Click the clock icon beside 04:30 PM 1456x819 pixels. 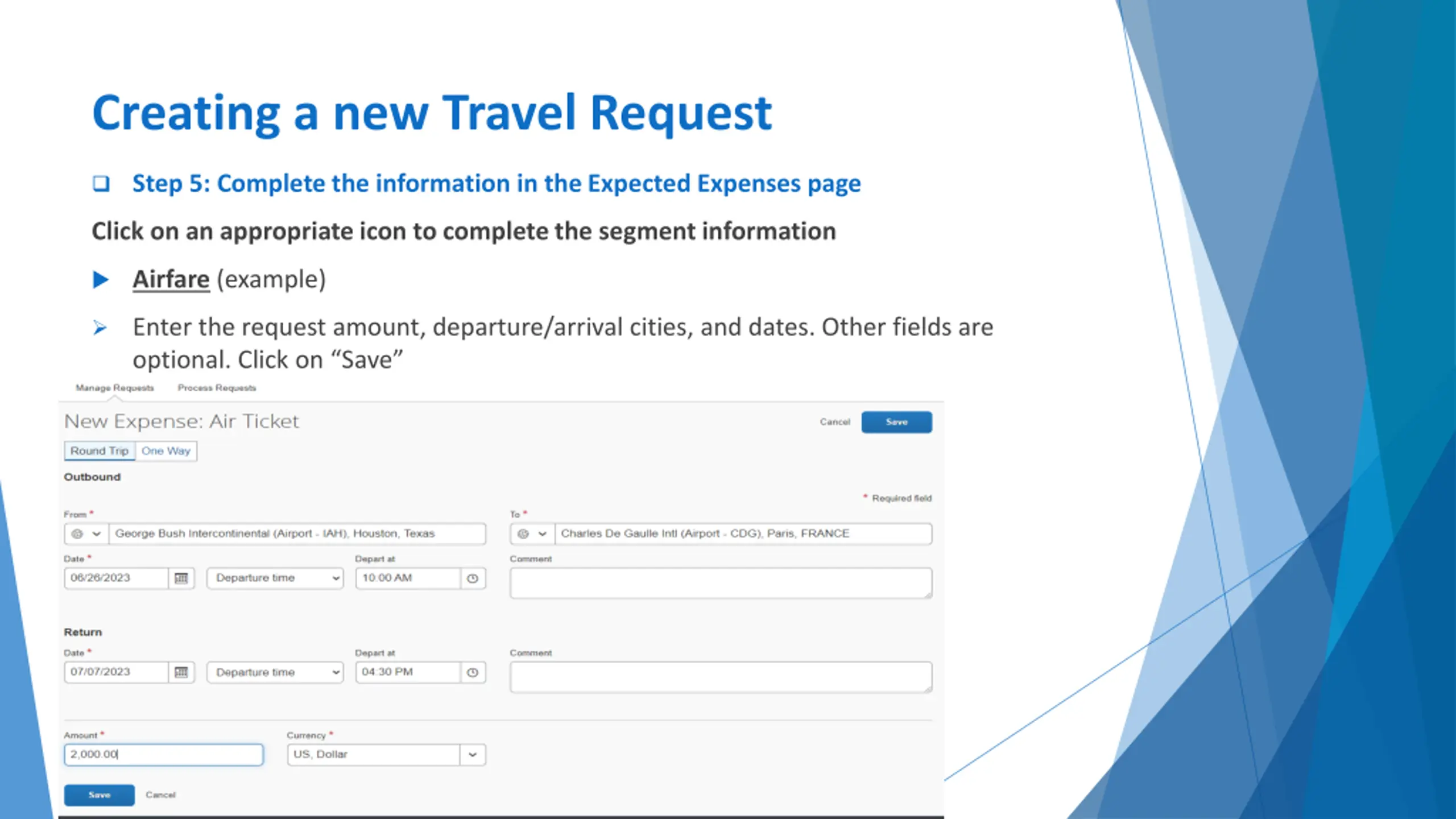(473, 672)
